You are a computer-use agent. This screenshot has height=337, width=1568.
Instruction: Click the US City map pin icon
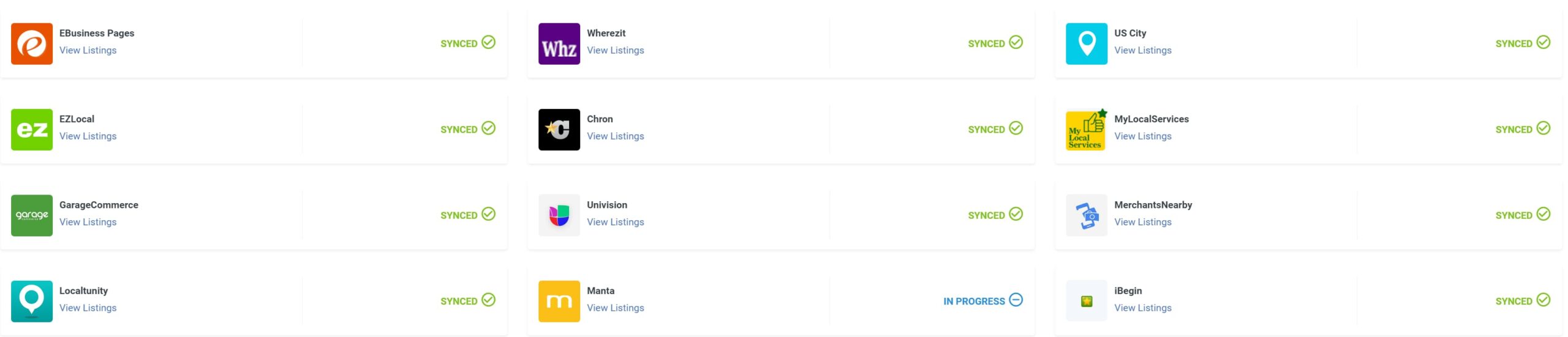pos(1087,44)
